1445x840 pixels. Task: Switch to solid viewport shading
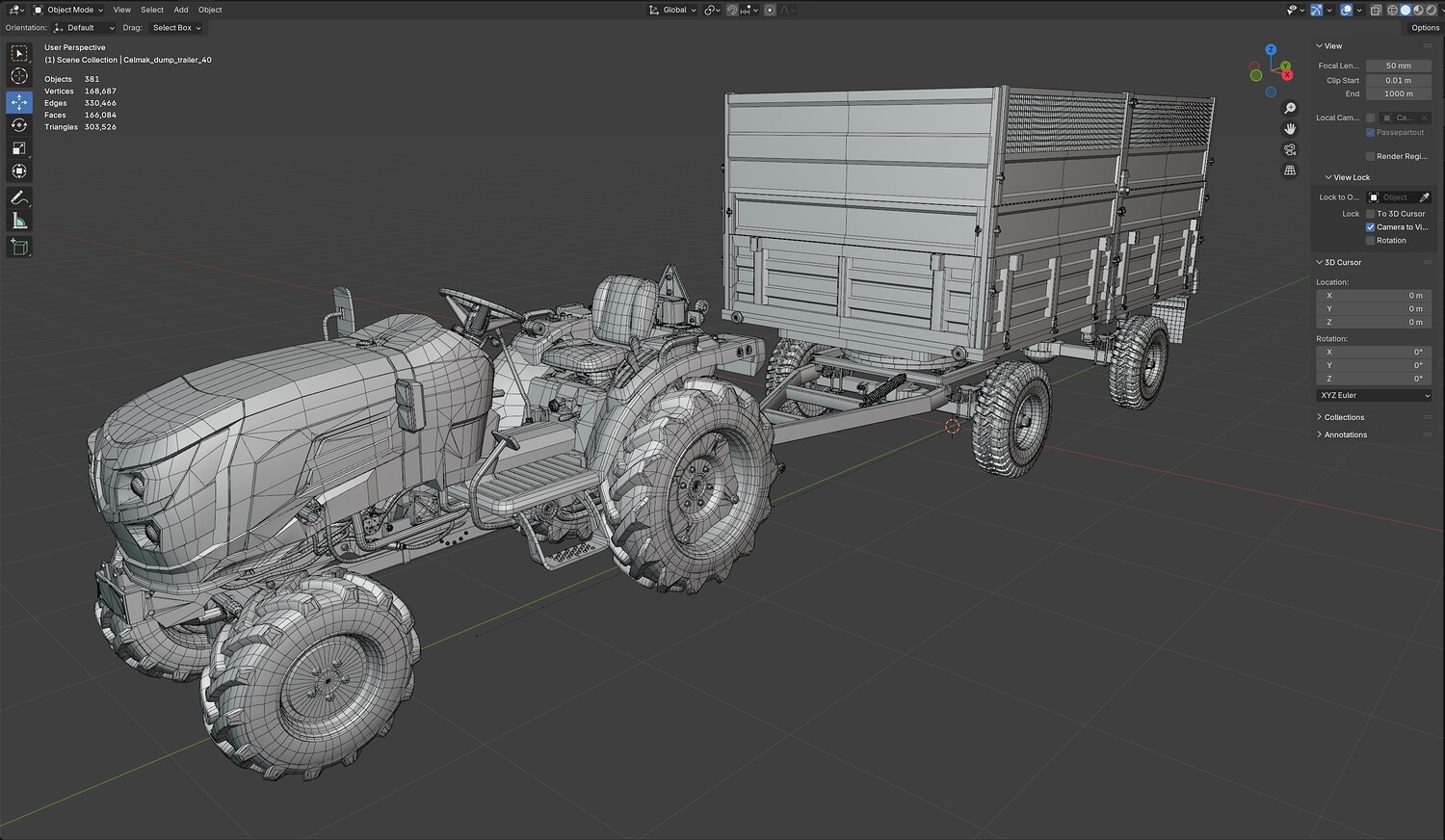(1406, 10)
